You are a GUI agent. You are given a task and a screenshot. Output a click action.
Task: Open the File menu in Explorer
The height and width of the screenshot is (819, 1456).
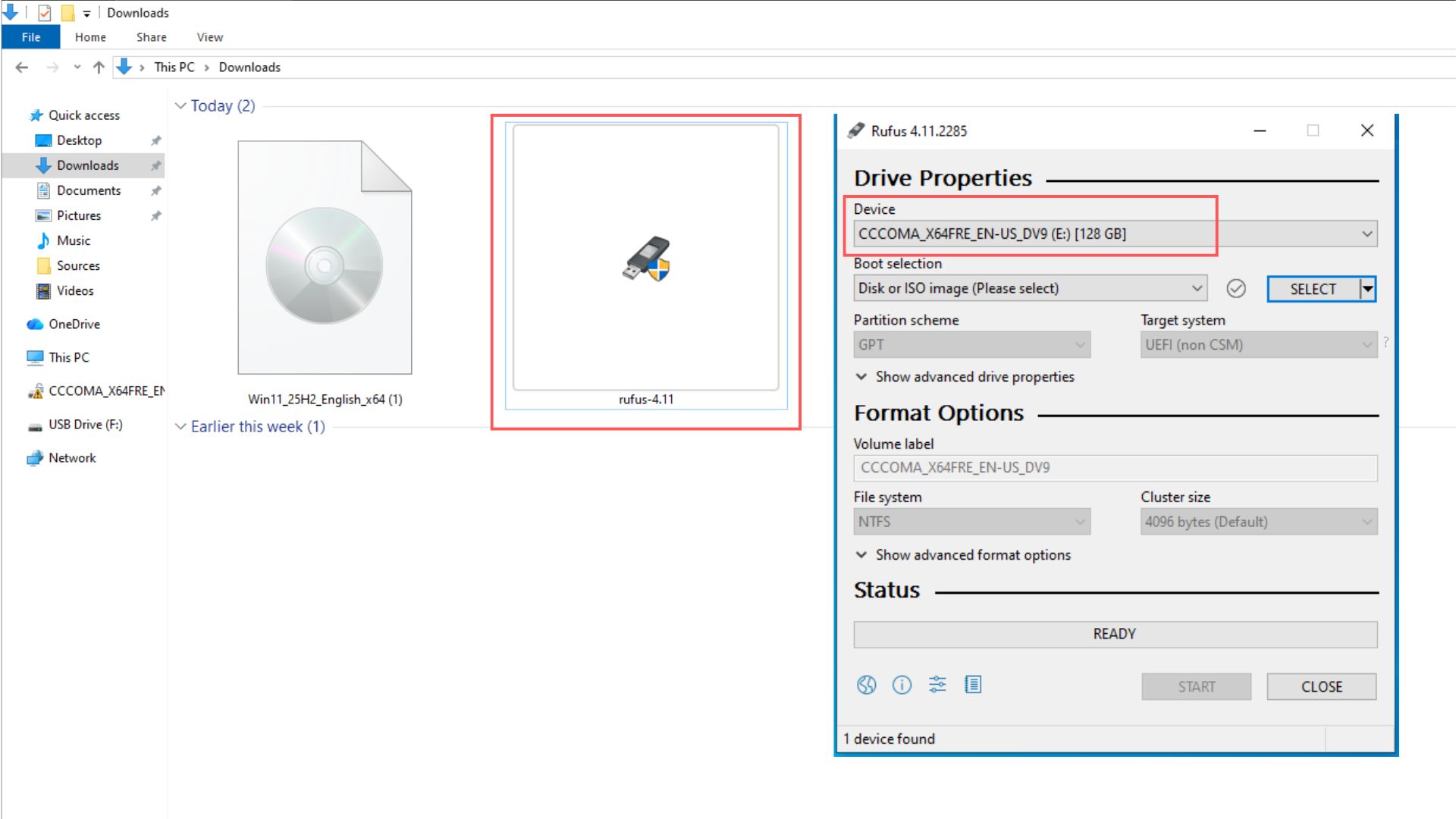click(x=30, y=36)
